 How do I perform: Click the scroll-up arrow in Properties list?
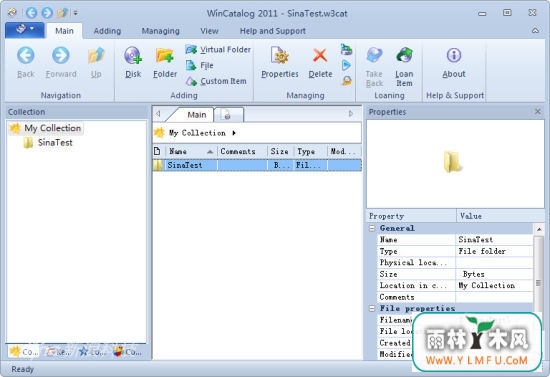pyautogui.click(x=539, y=229)
